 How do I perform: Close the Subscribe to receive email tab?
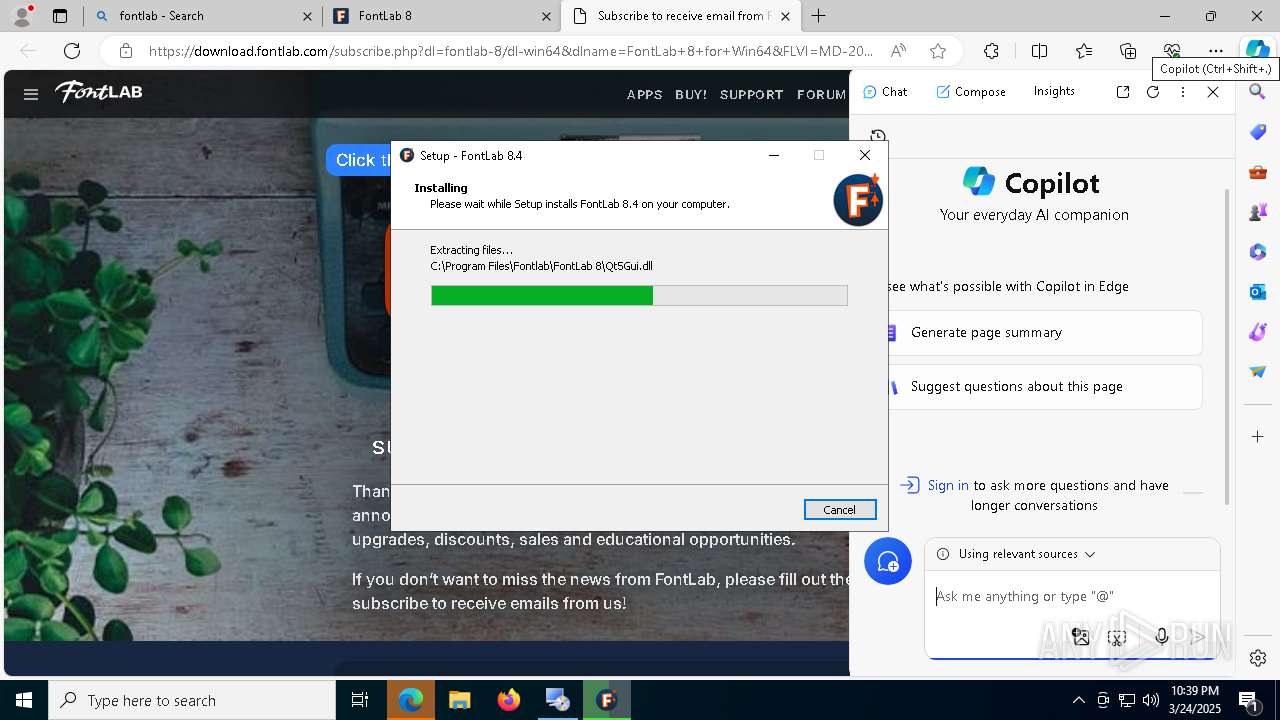click(785, 16)
